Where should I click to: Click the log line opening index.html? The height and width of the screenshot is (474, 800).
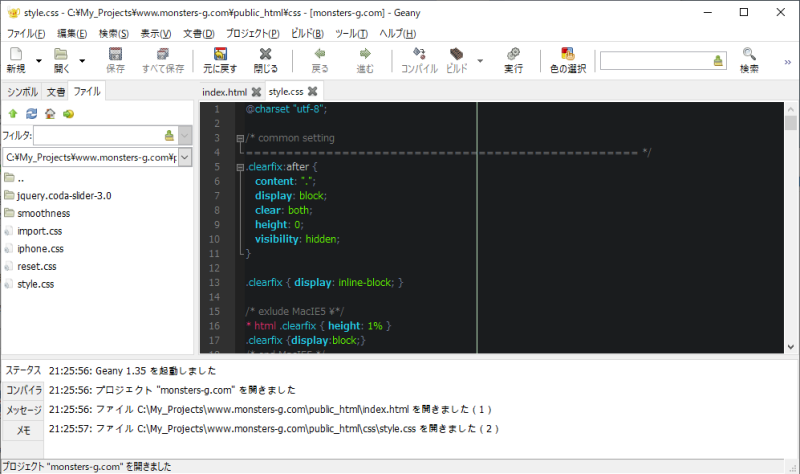click(x=270, y=409)
